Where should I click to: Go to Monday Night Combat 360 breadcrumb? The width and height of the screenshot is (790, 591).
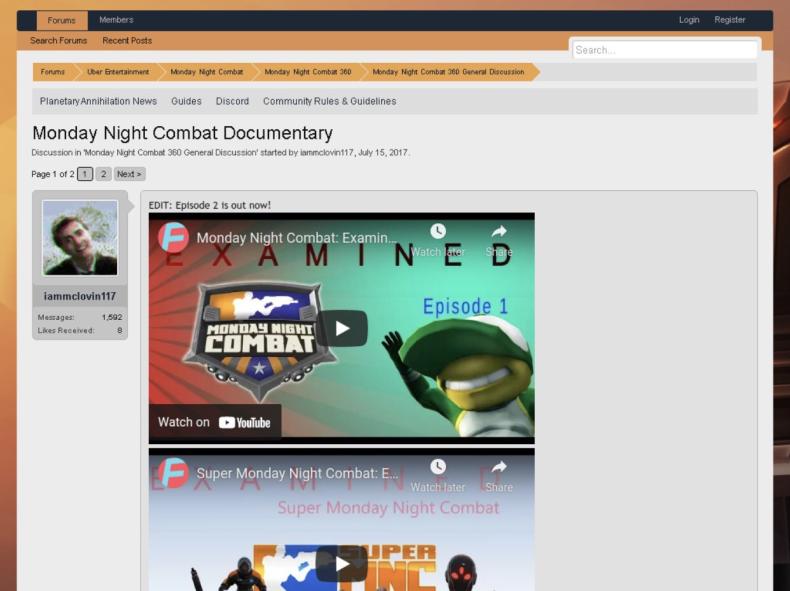[x=308, y=72]
